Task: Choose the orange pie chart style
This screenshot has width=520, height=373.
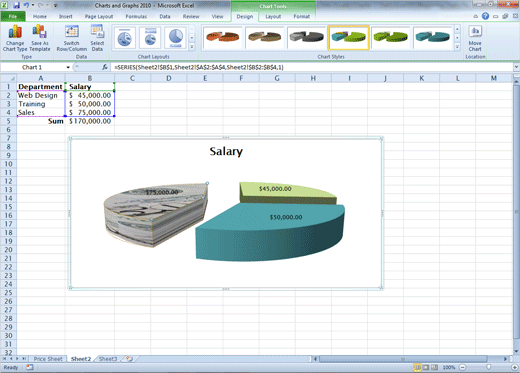Action: (x=222, y=38)
